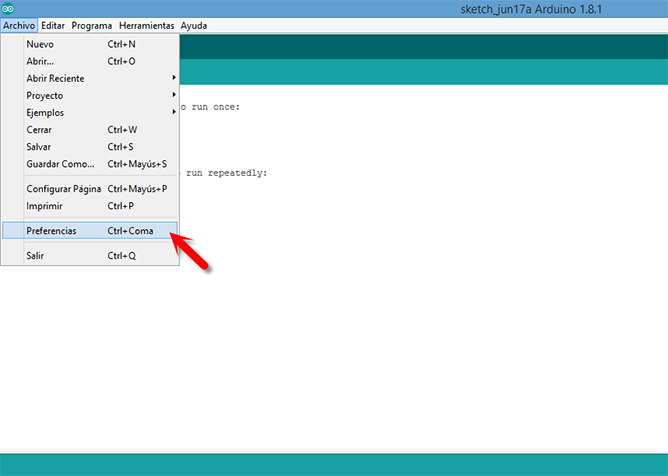Select Configurar Página menu entry
Image resolution: width=668 pixels, height=476 pixels.
tap(90, 189)
